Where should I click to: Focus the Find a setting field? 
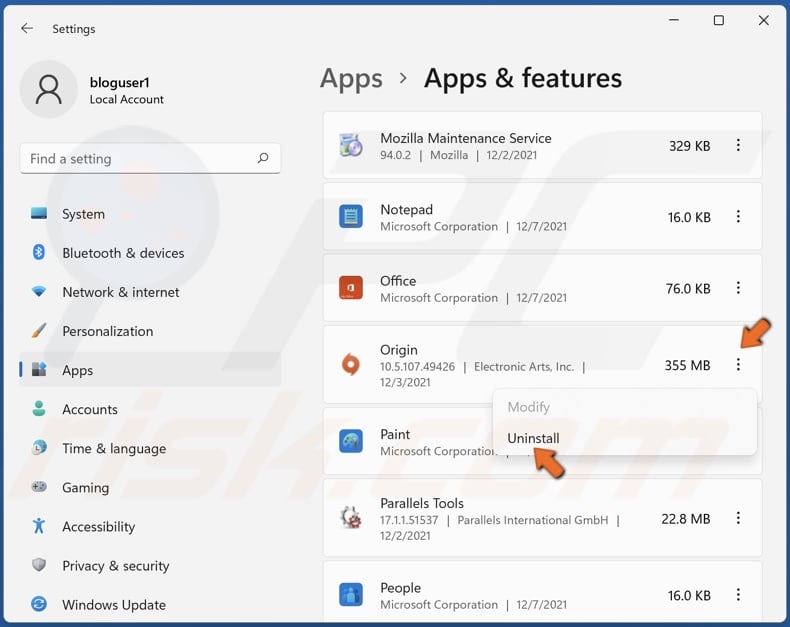coord(150,158)
